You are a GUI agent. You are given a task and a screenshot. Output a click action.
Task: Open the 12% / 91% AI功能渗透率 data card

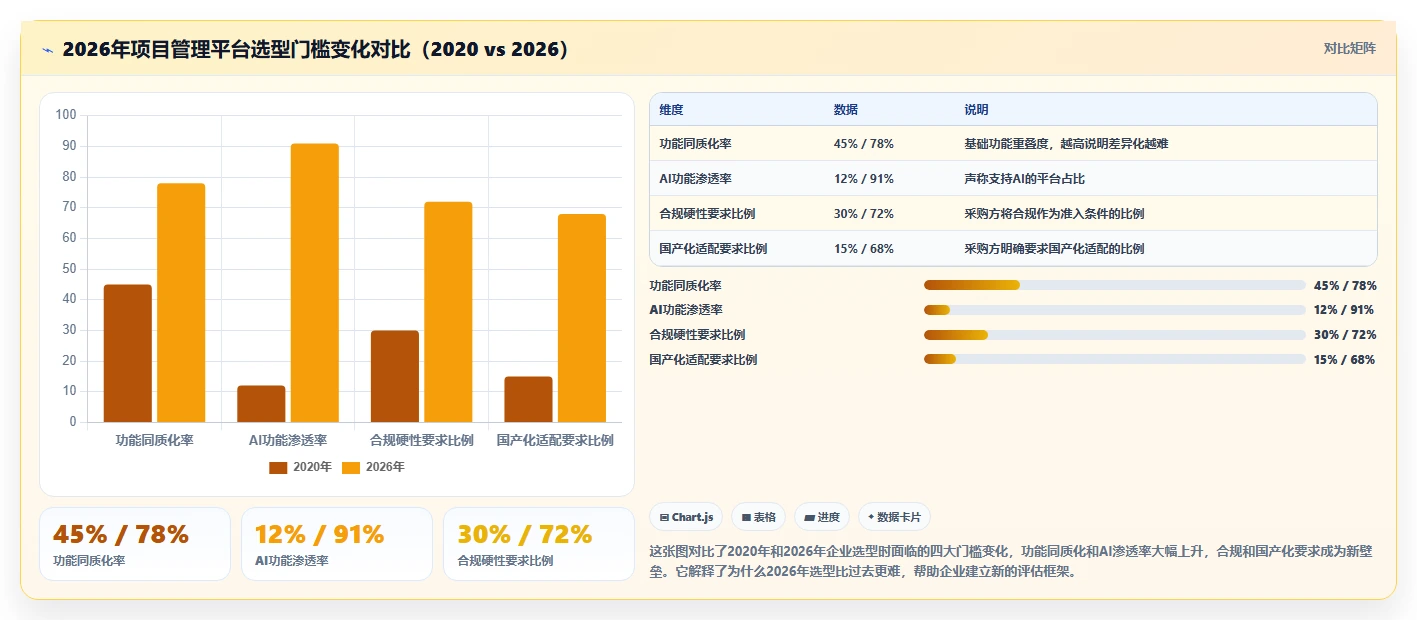pyautogui.click(x=337, y=544)
